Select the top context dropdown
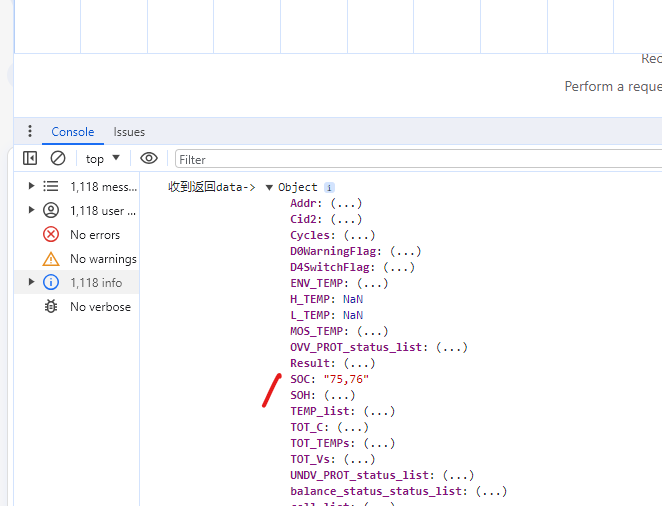Viewport: 662px width, 506px height. coord(103,159)
